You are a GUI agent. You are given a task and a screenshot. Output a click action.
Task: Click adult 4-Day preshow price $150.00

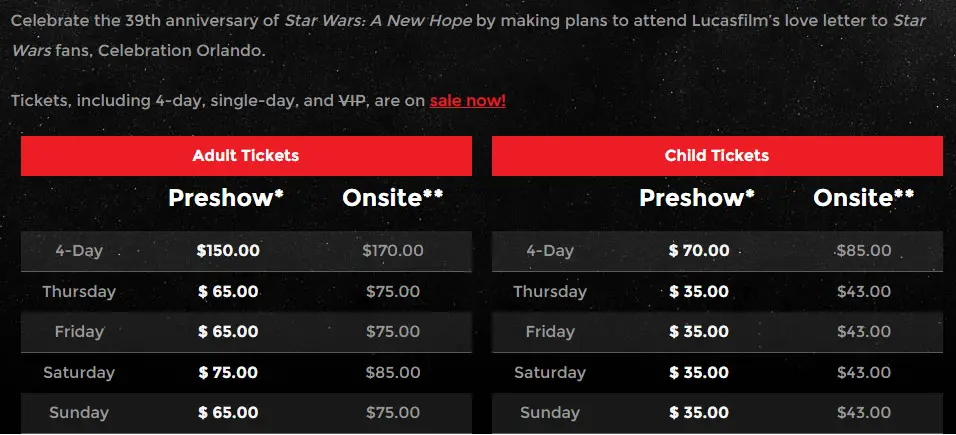(x=228, y=251)
